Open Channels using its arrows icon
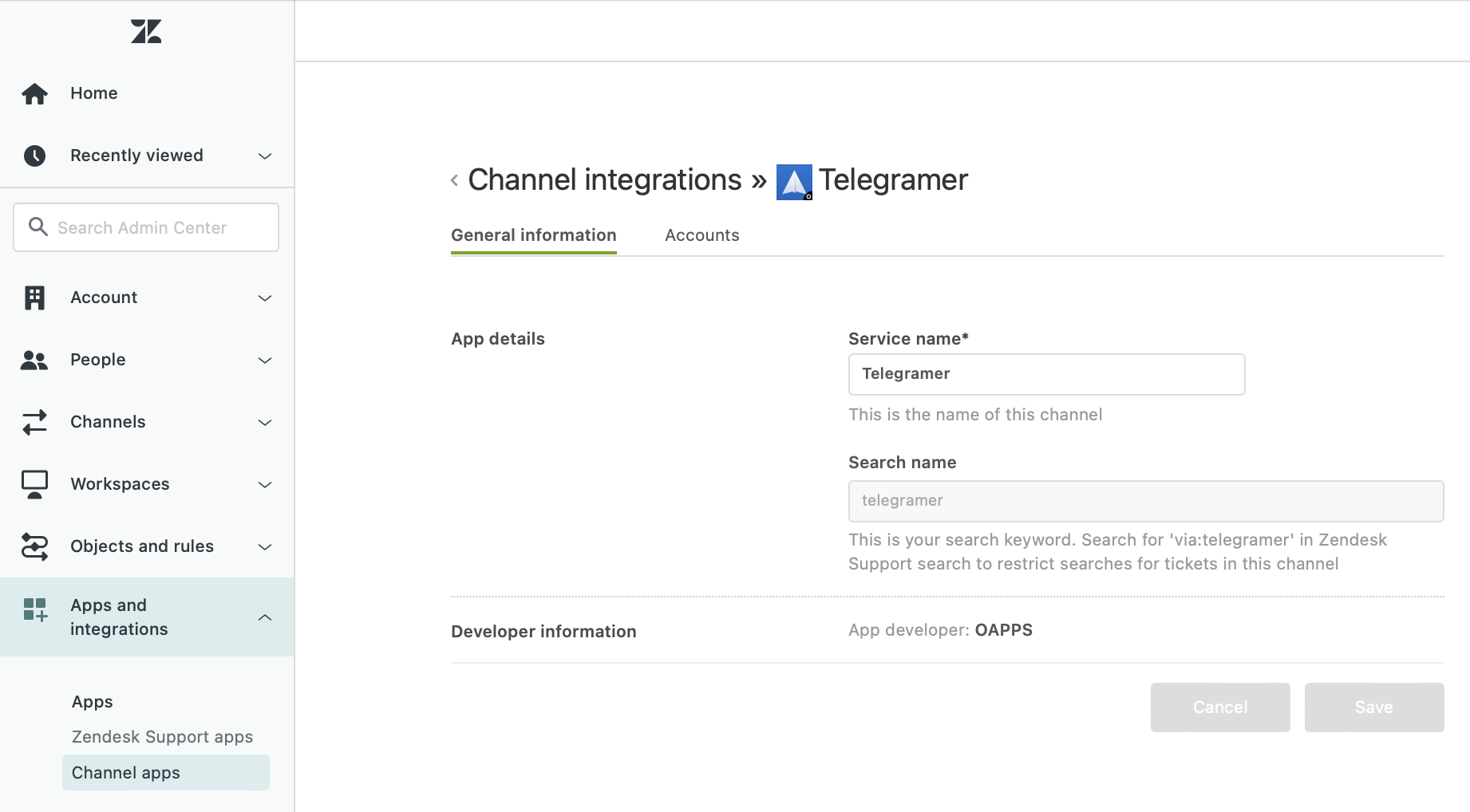 point(35,422)
